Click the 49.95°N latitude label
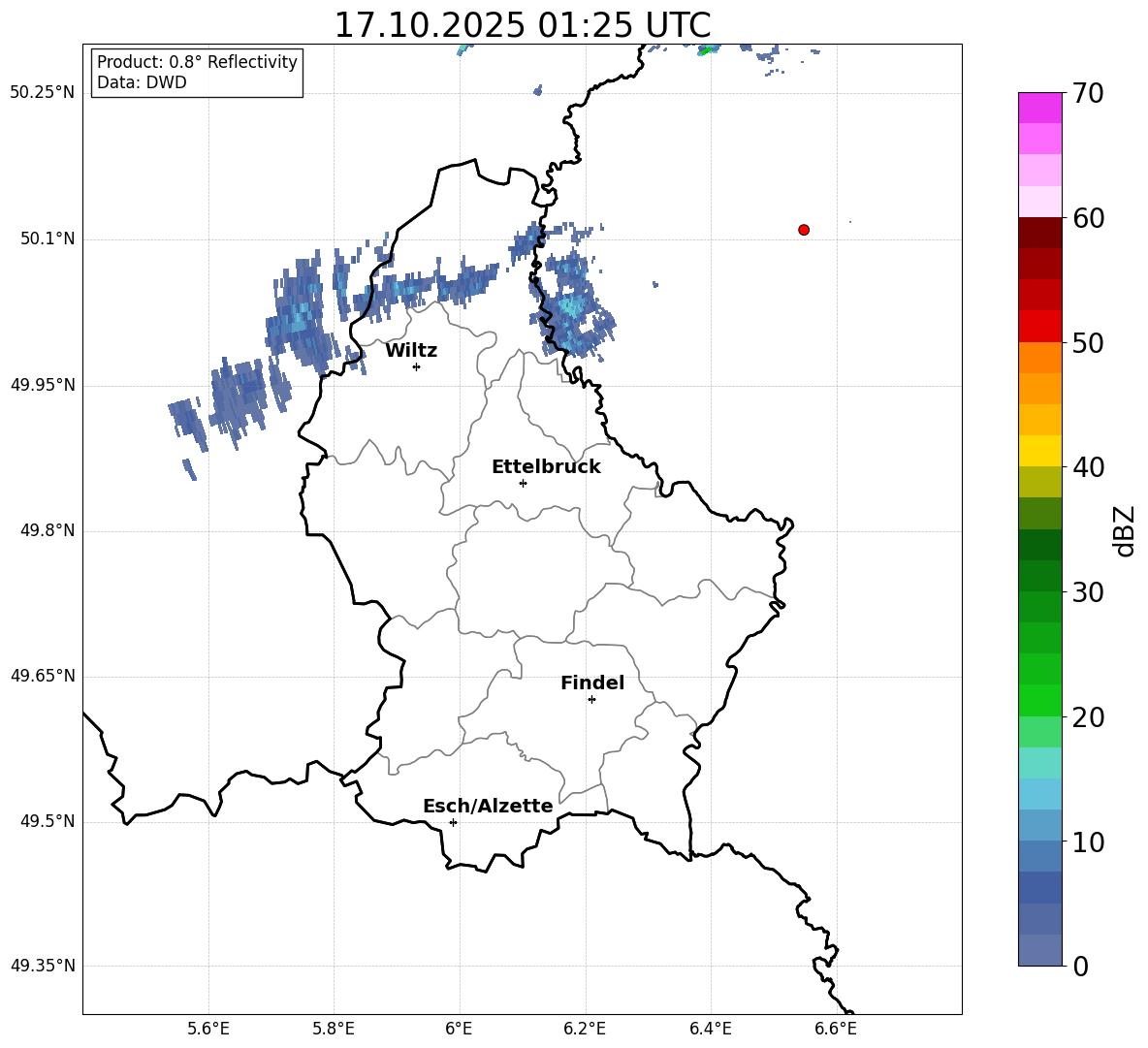 pyautogui.click(x=43, y=385)
